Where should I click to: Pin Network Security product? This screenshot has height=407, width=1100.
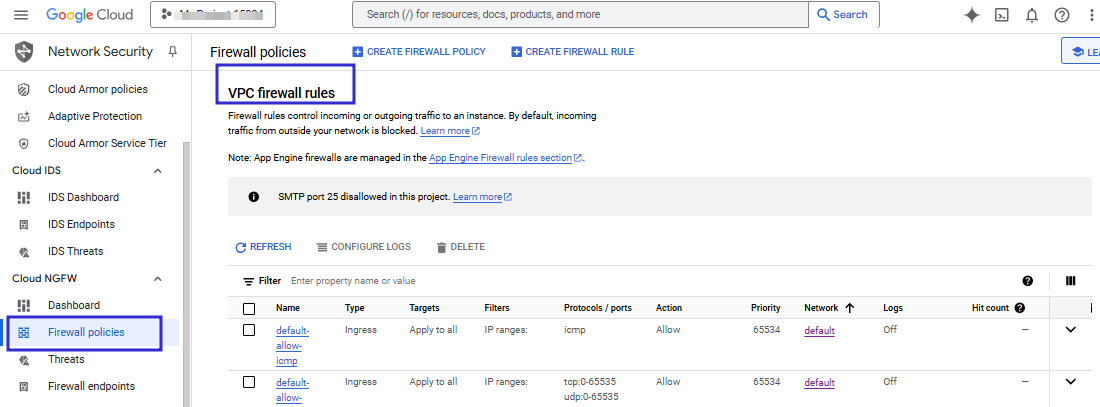point(173,51)
